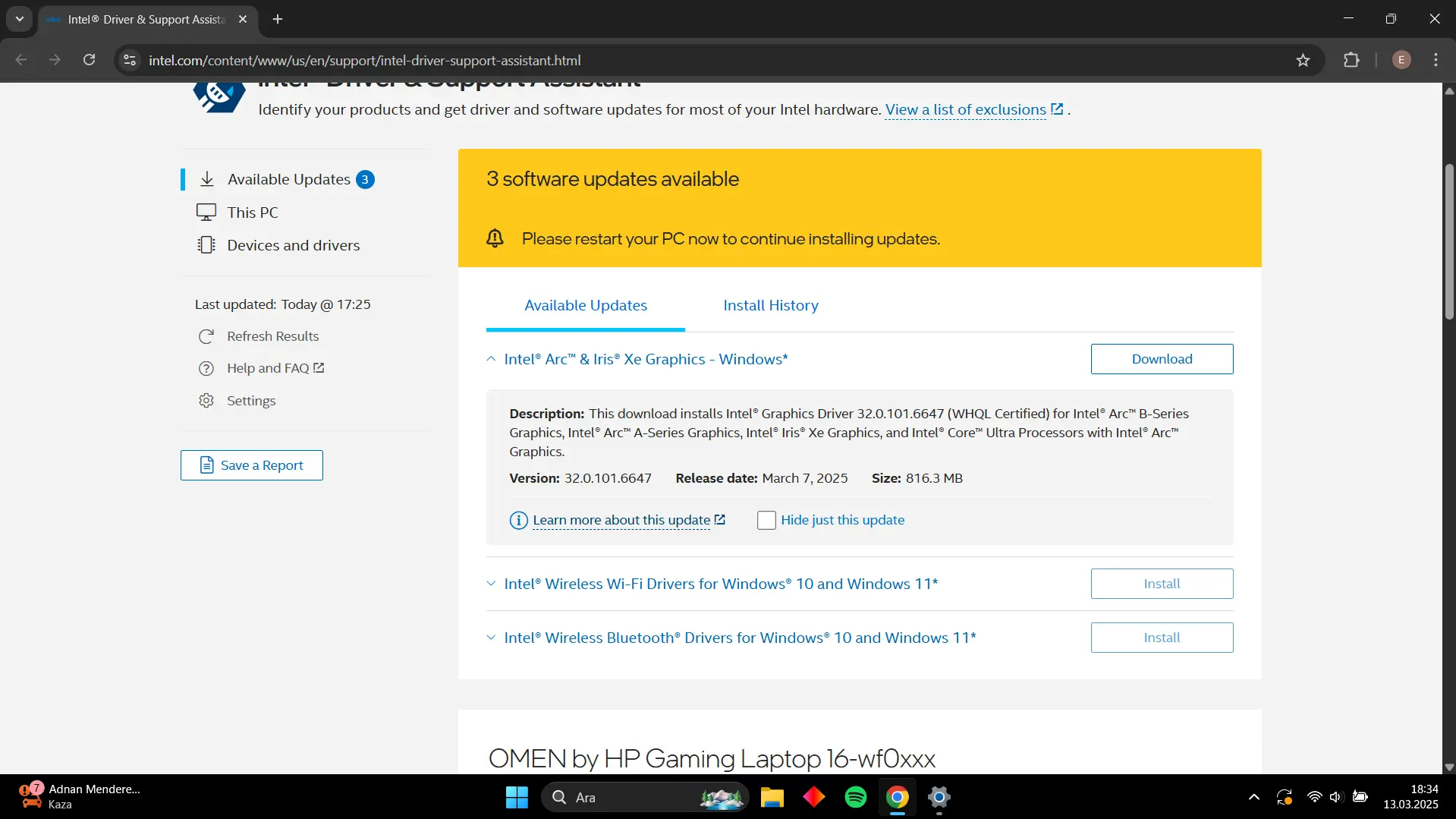1456x819 pixels.
Task: Click the restart notification bell icon
Action: pos(495,238)
